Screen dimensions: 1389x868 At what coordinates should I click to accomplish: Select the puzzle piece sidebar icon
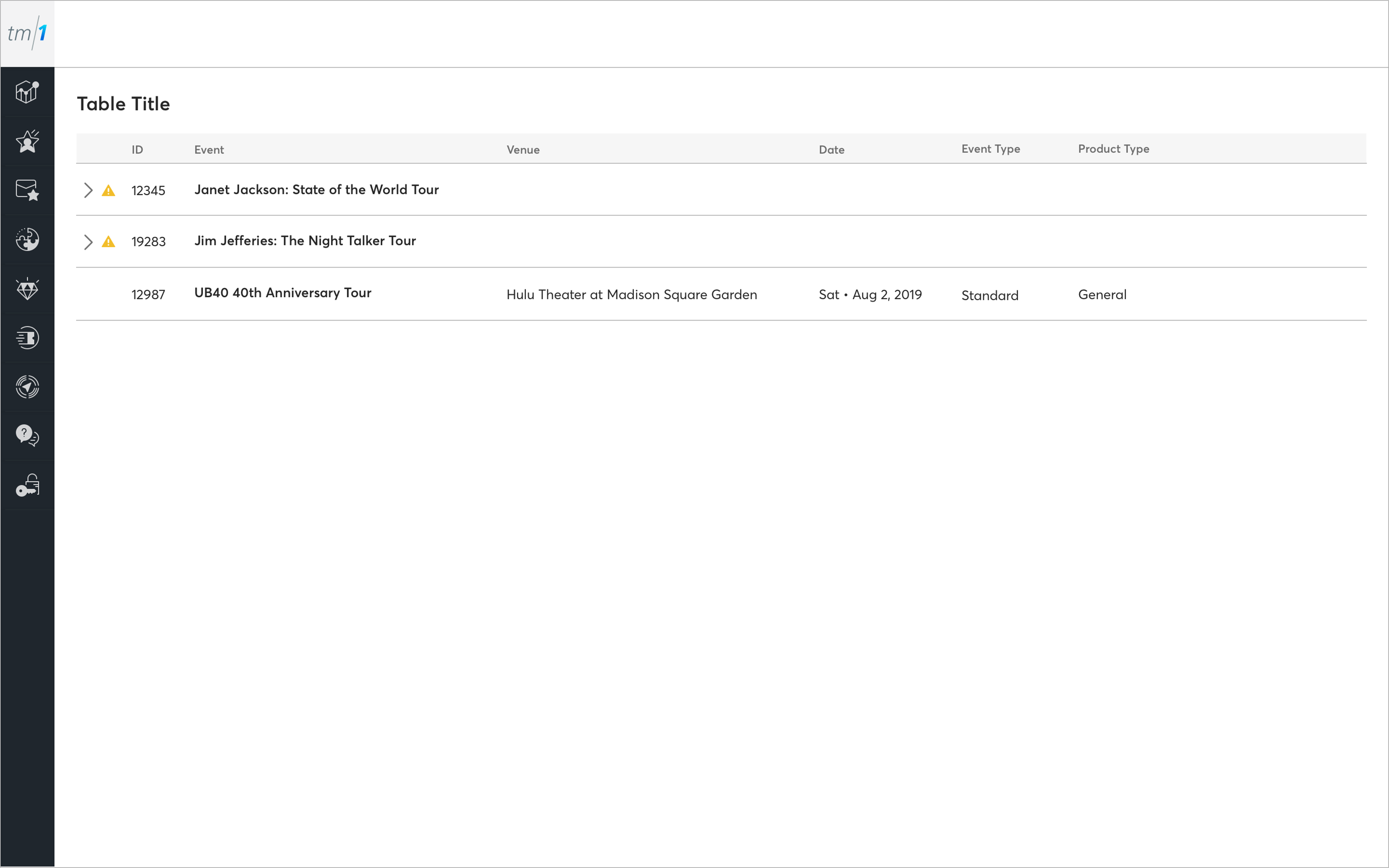[27, 239]
